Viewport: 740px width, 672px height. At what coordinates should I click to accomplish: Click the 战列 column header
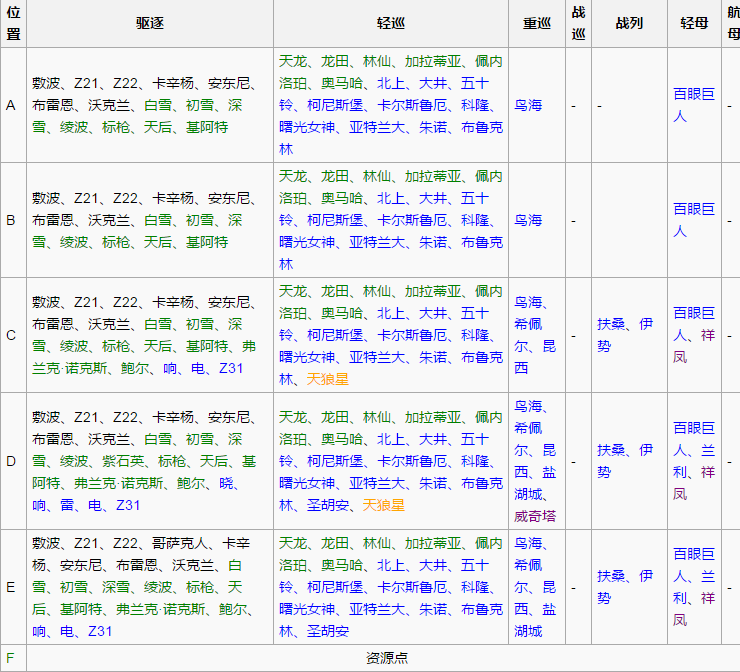(x=629, y=23)
